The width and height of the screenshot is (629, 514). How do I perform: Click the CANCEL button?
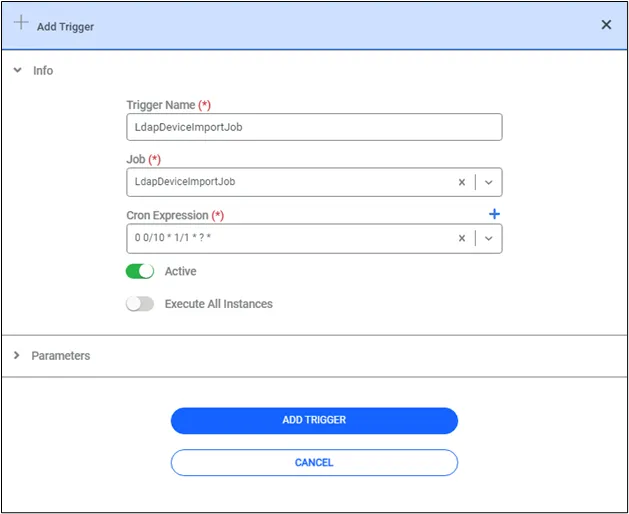[314, 463]
